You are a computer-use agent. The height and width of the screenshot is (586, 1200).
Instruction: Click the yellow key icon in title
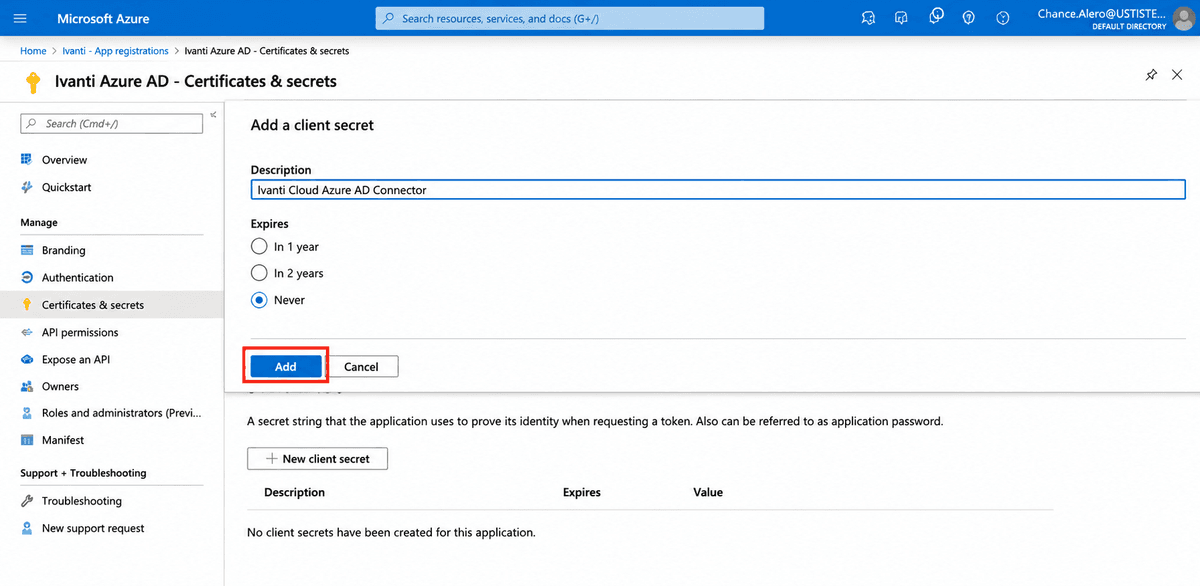tap(33, 82)
